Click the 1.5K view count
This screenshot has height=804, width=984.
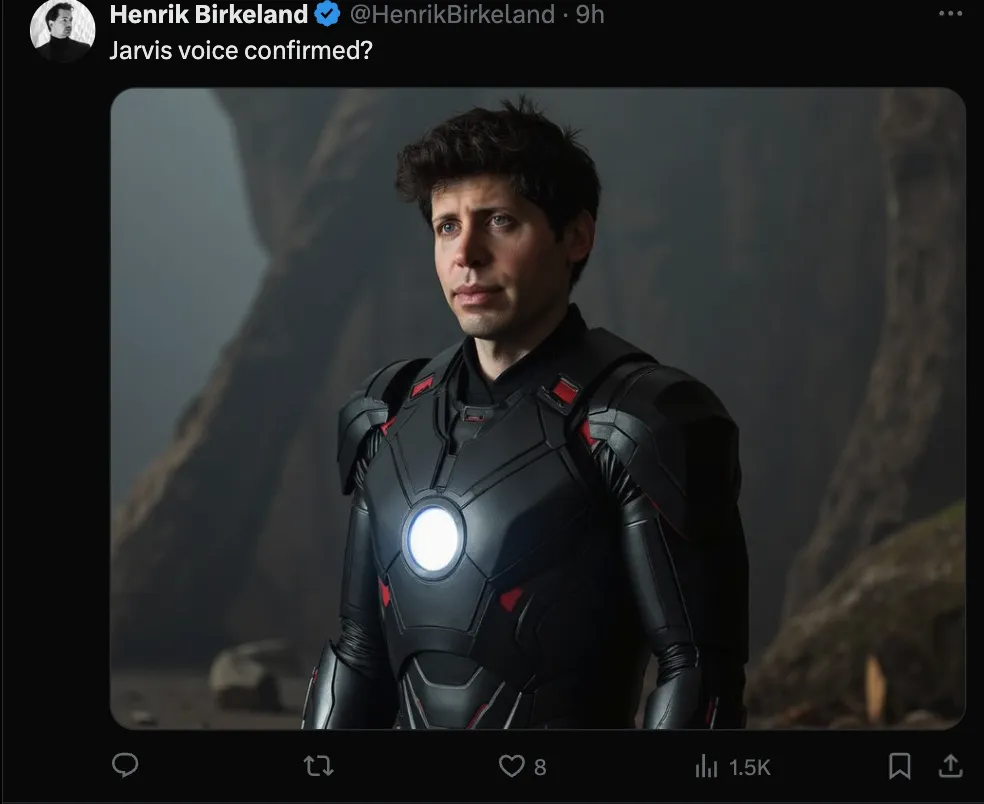[749, 767]
